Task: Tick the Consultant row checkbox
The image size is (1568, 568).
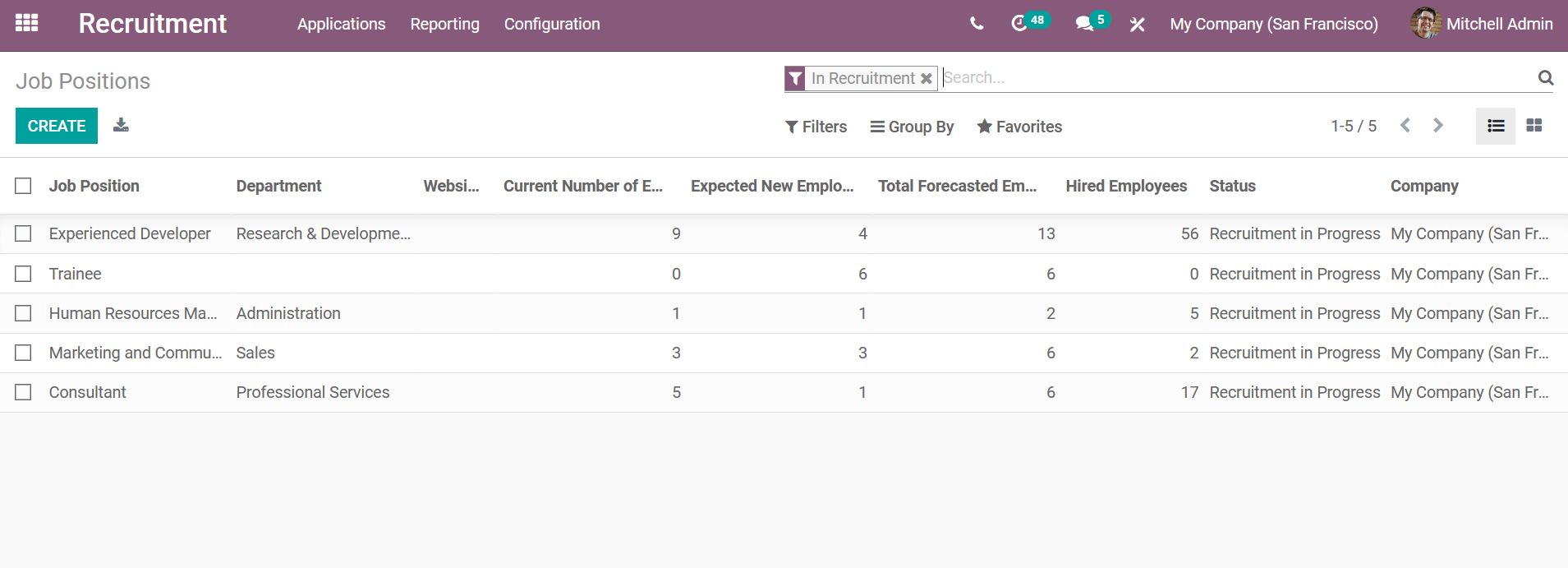Action: [x=23, y=392]
